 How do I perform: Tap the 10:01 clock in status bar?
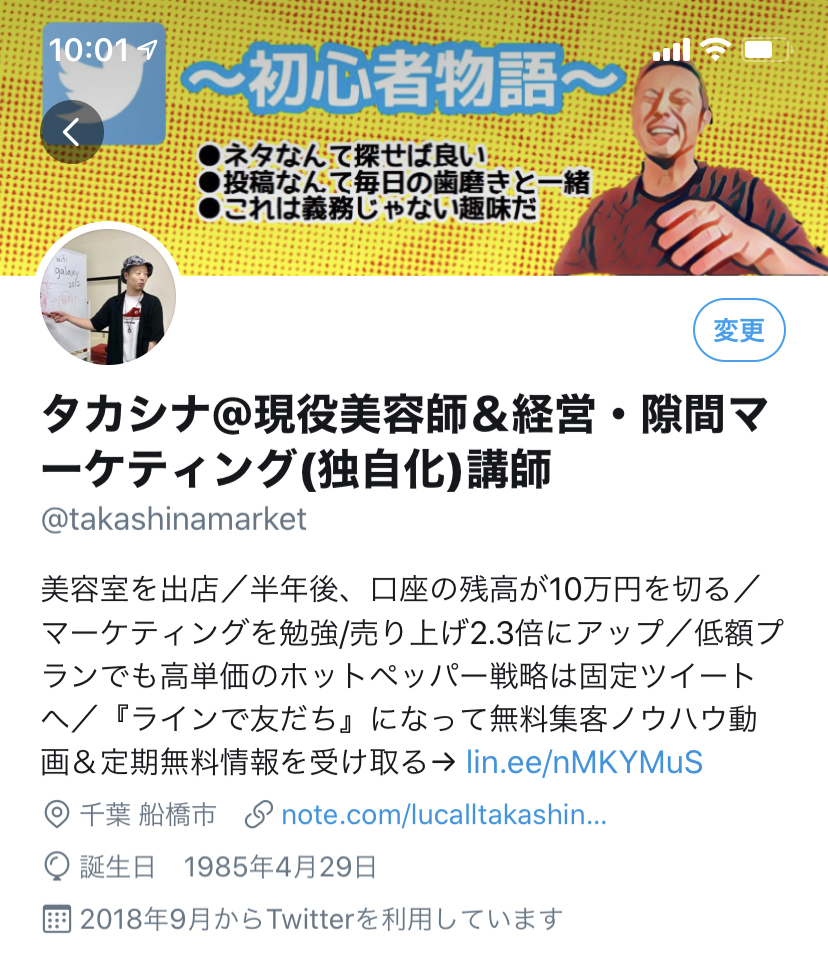click(89, 49)
